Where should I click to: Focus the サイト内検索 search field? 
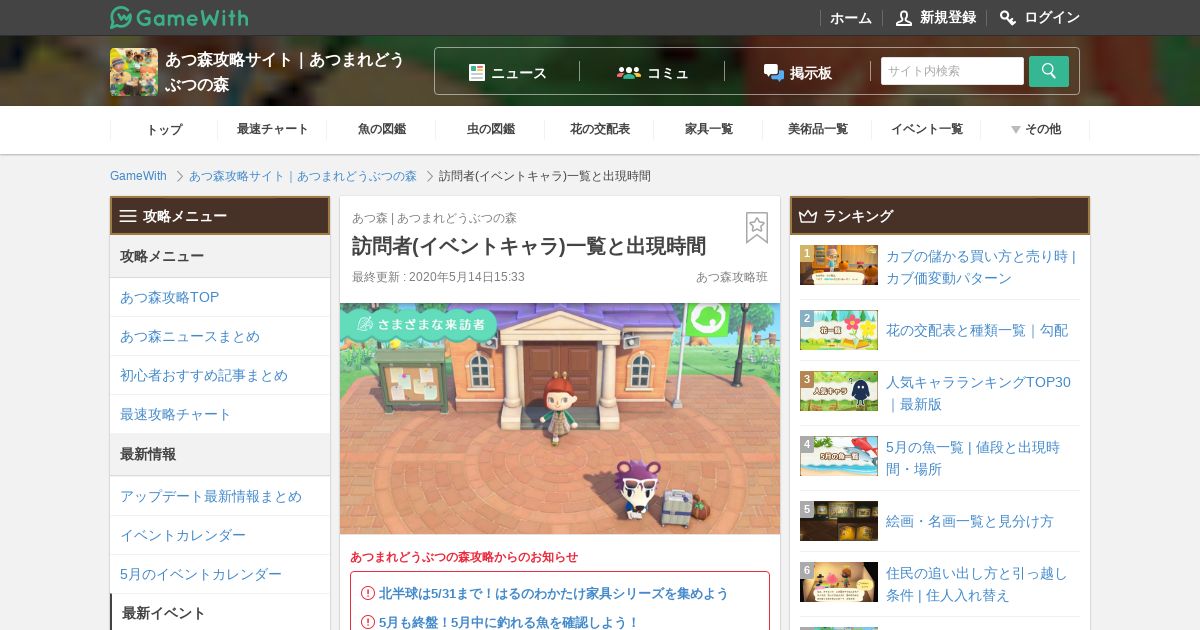pyautogui.click(x=952, y=71)
